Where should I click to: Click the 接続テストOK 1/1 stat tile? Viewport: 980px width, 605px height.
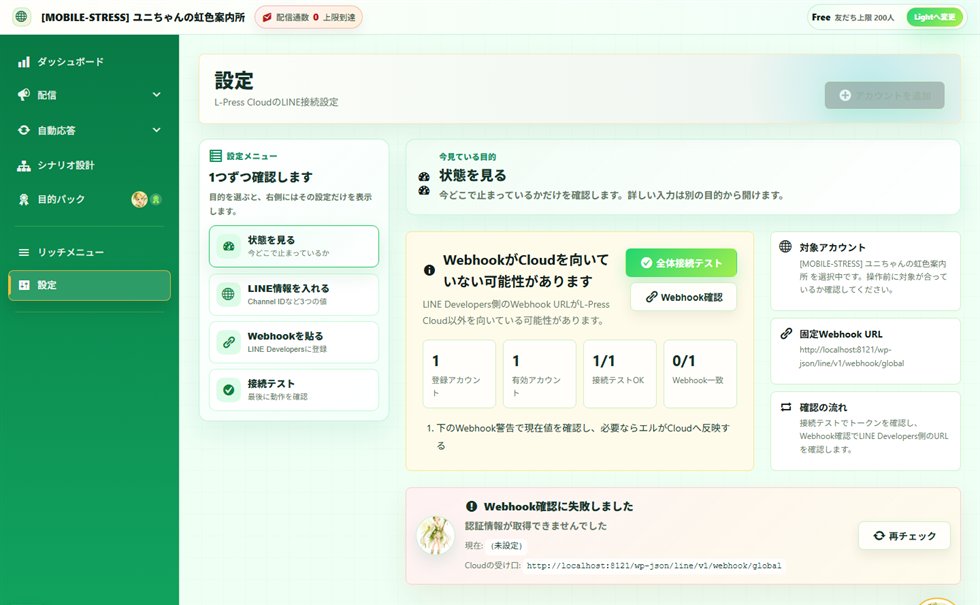coord(620,374)
